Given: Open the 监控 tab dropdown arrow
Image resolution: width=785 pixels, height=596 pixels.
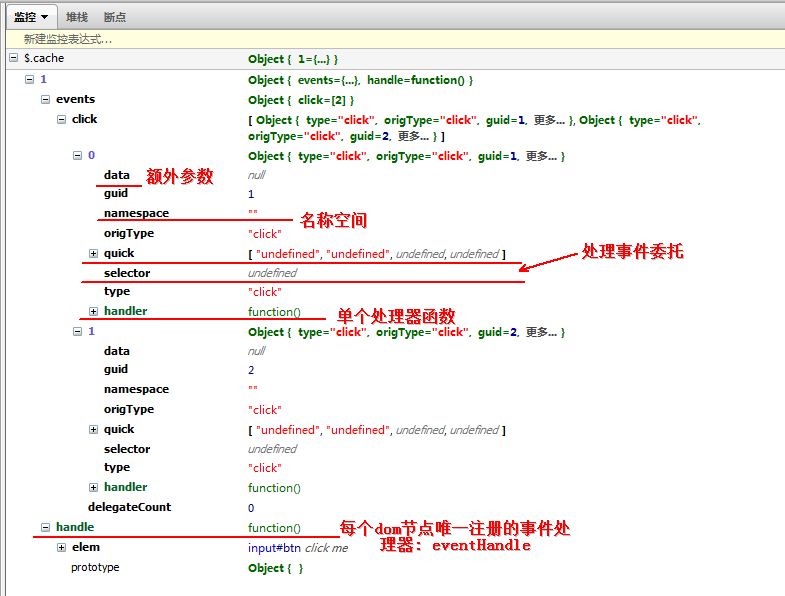Looking at the screenshot, I should pyautogui.click(x=45, y=17).
